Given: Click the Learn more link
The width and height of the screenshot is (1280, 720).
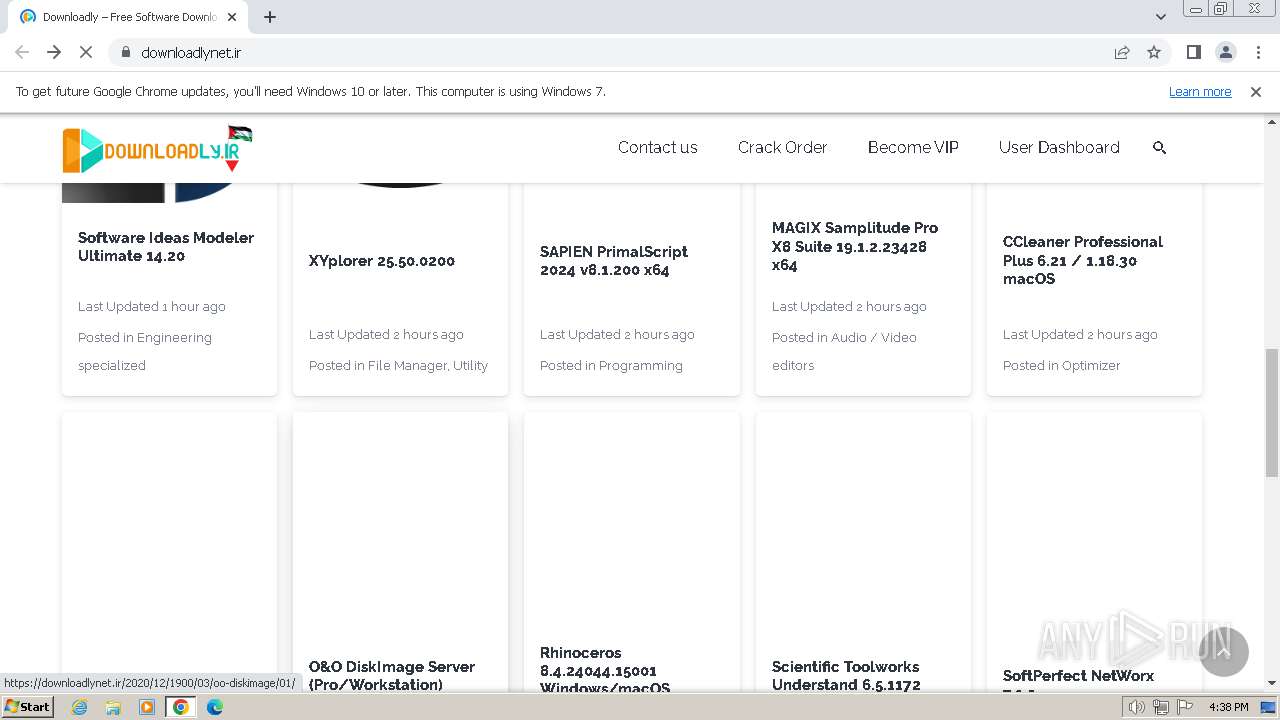Looking at the screenshot, I should (1200, 91).
